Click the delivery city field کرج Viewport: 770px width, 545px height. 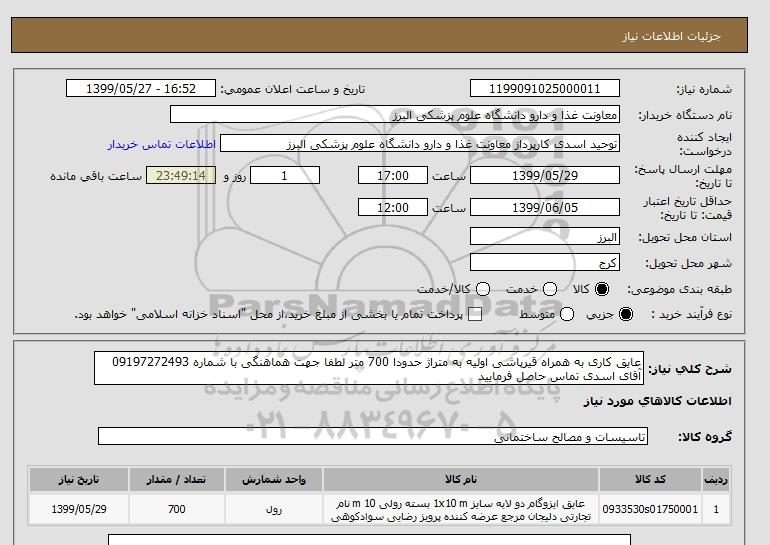tap(545, 262)
